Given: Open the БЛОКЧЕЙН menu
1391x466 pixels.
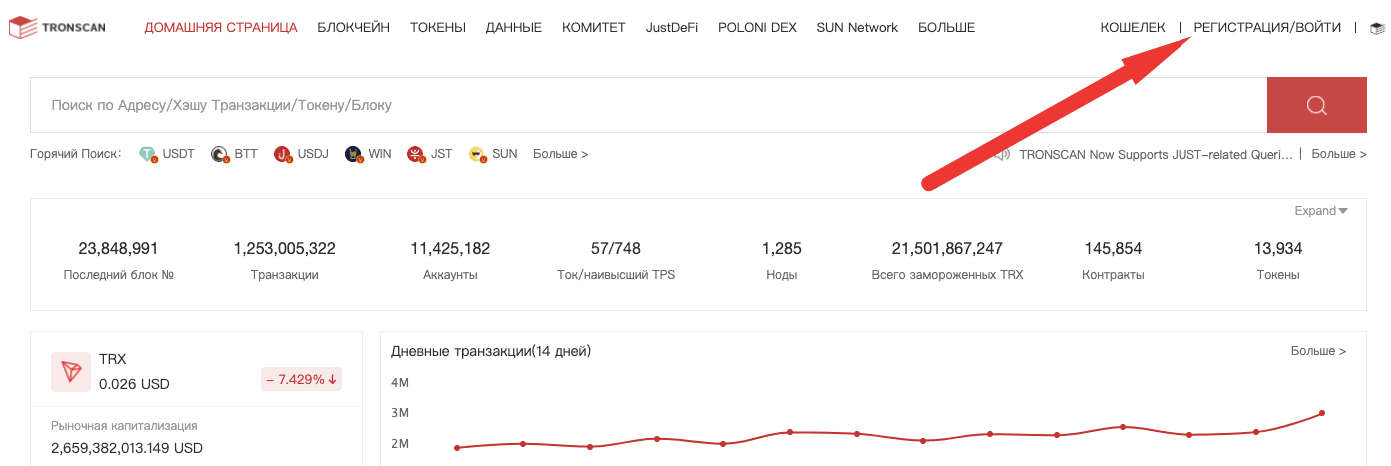Looking at the screenshot, I should pos(353,28).
